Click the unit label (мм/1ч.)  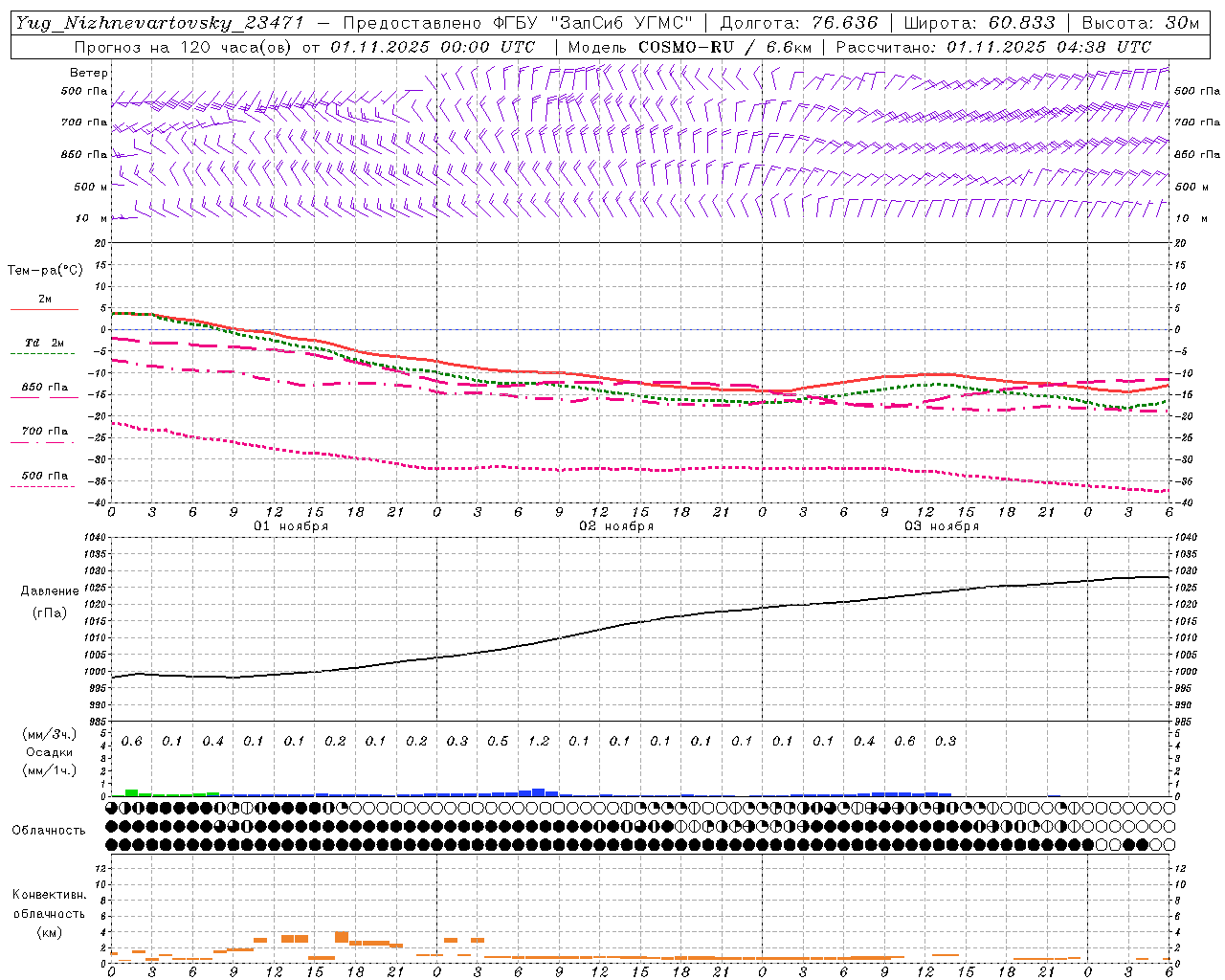pyautogui.click(x=50, y=771)
